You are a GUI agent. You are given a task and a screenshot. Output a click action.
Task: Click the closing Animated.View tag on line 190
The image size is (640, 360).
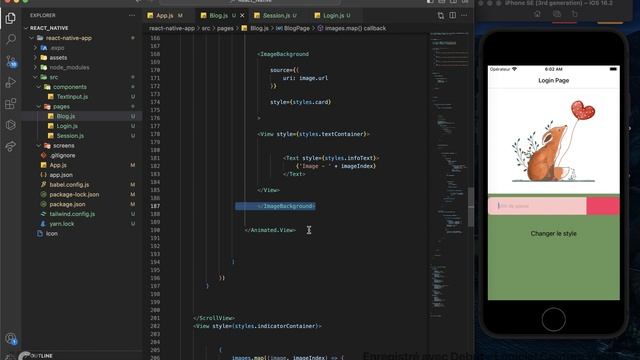pos(270,230)
